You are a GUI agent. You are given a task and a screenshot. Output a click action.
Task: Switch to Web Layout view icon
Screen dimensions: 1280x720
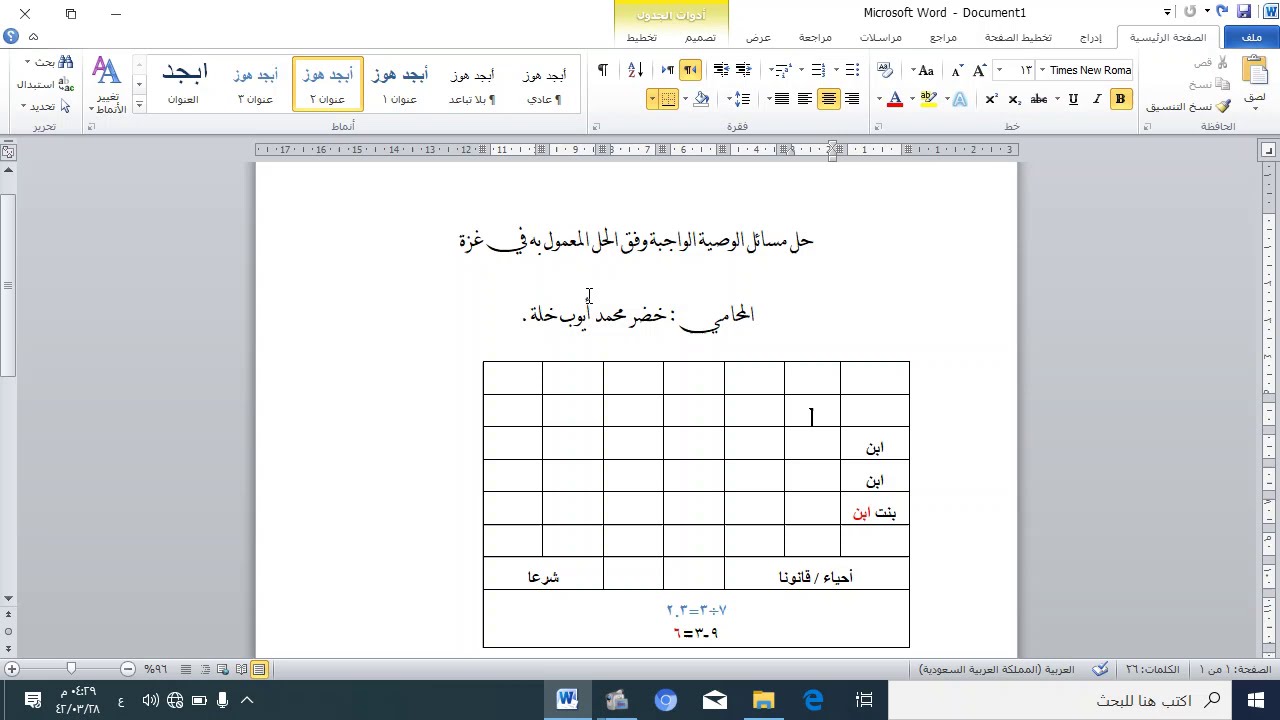223,669
